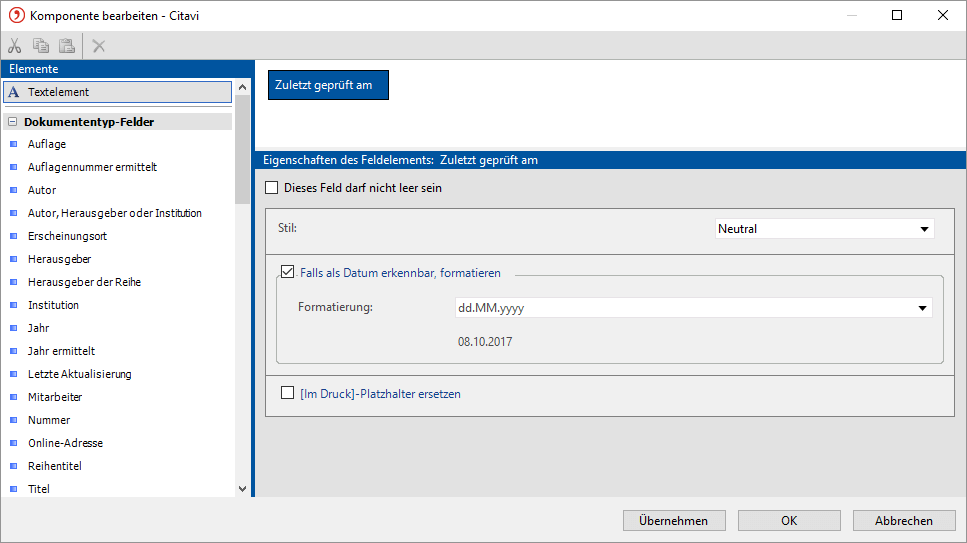Image resolution: width=967 pixels, height=543 pixels.
Task: Enable 'Dieses Feld darf nicht leer sein'
Action: (x=271, y=188)
